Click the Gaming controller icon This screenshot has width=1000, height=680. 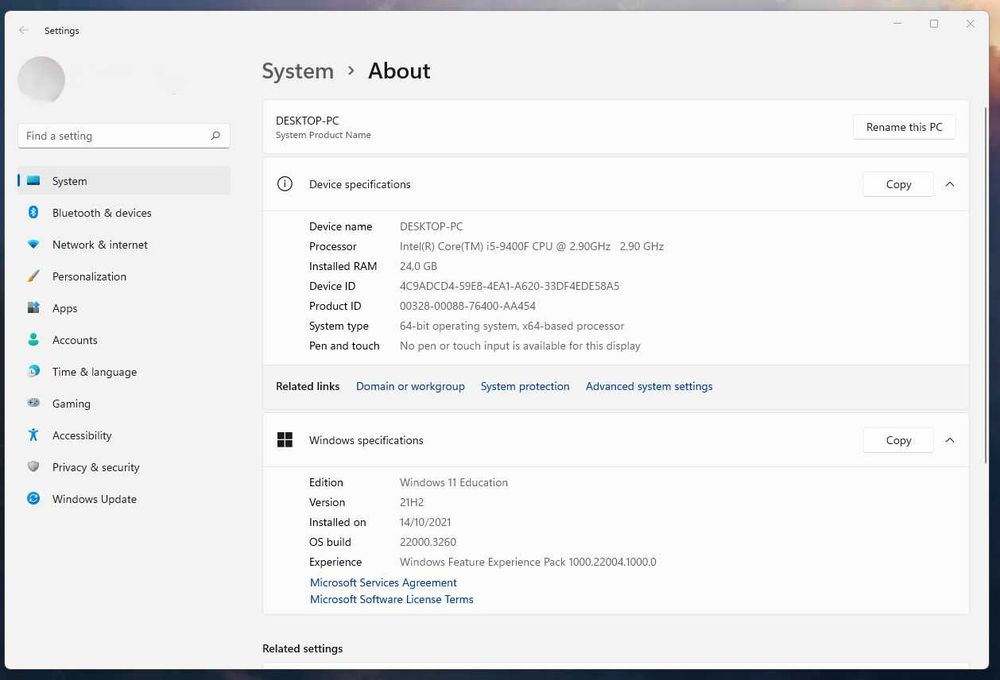coord(33,404)
